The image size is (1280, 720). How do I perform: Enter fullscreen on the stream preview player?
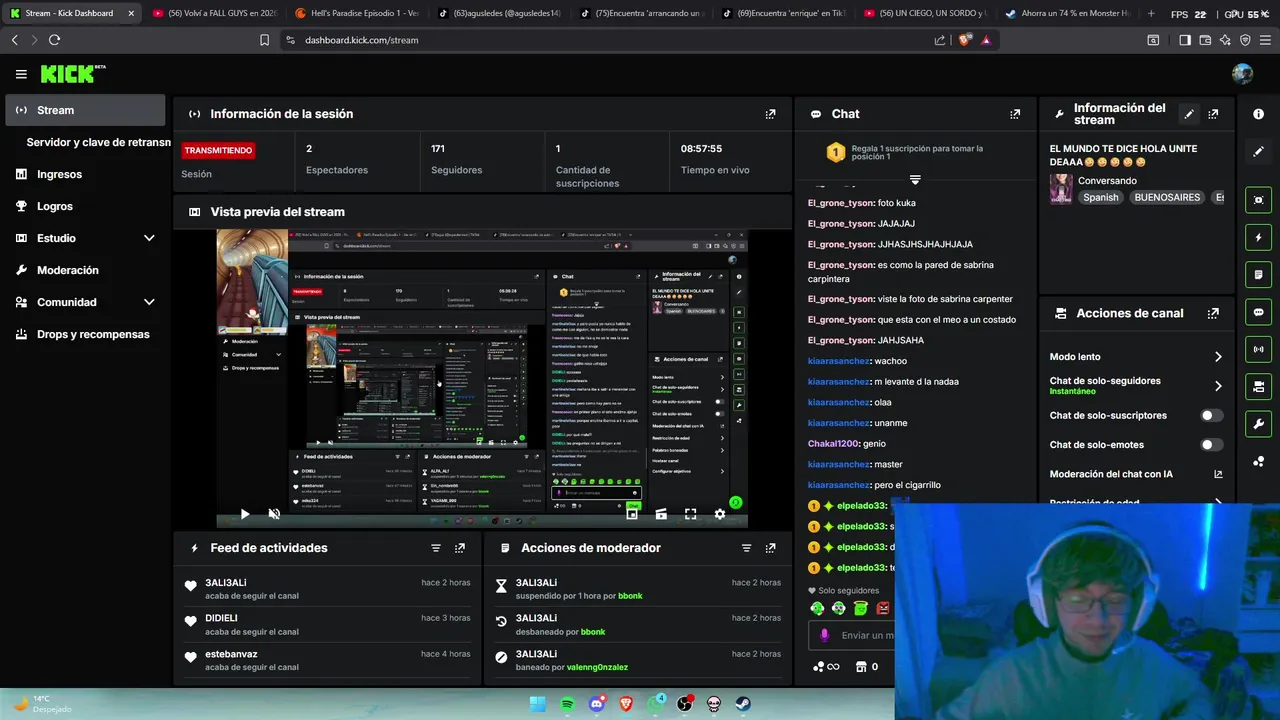[x=690, y=514]
